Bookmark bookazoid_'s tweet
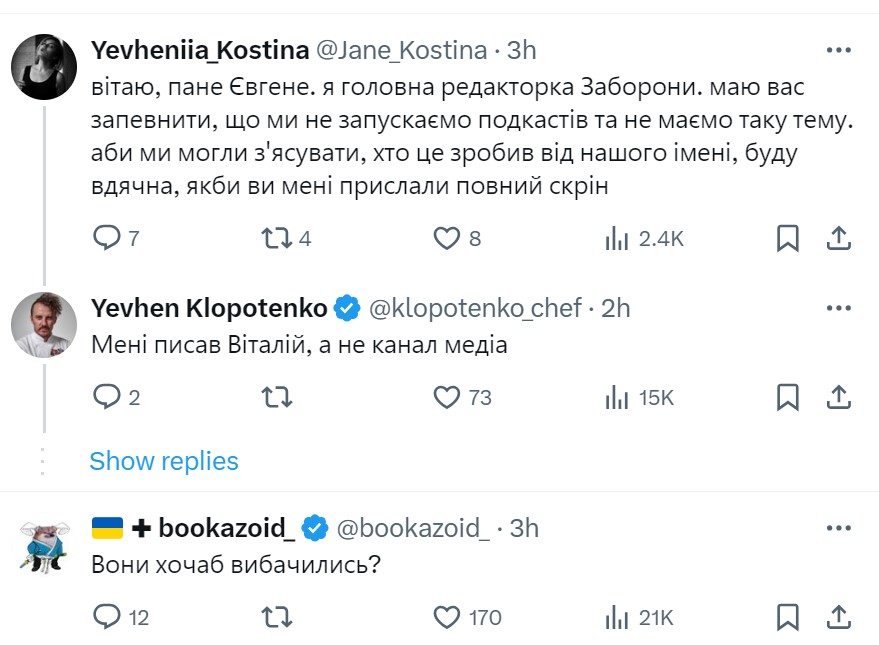The image size is (879, 645). tap(788, 617)
